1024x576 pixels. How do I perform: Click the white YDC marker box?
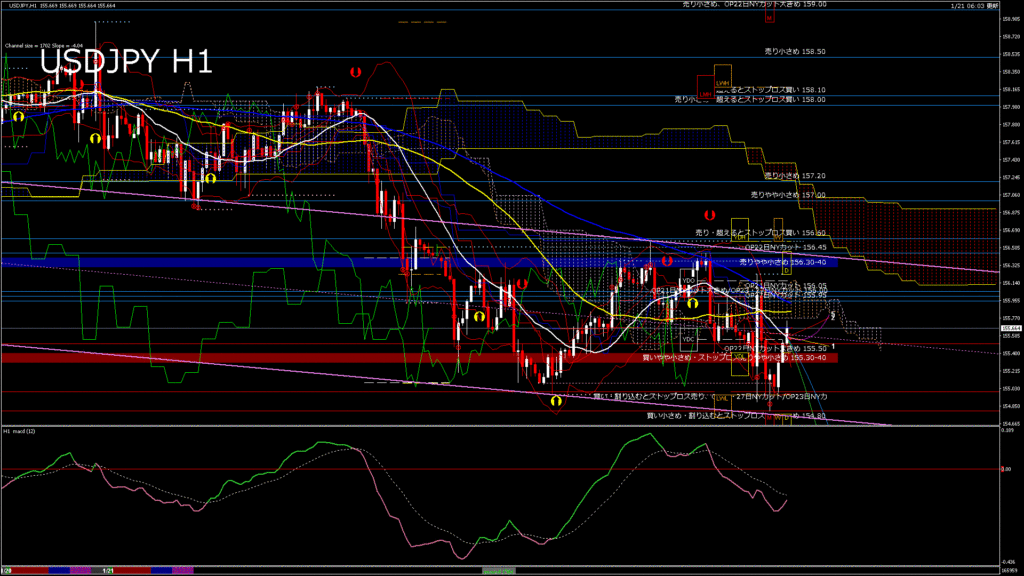pos(688,339)
